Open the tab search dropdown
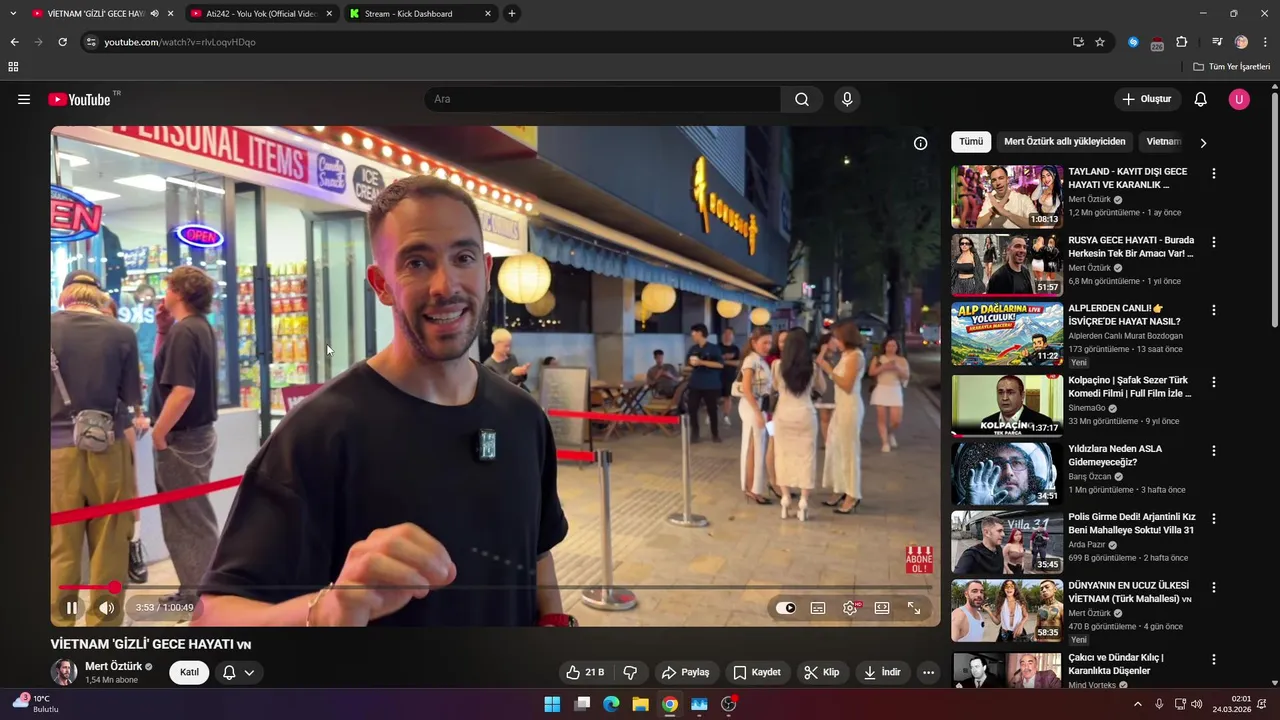 pyautogui.click(x=13, y=14)
